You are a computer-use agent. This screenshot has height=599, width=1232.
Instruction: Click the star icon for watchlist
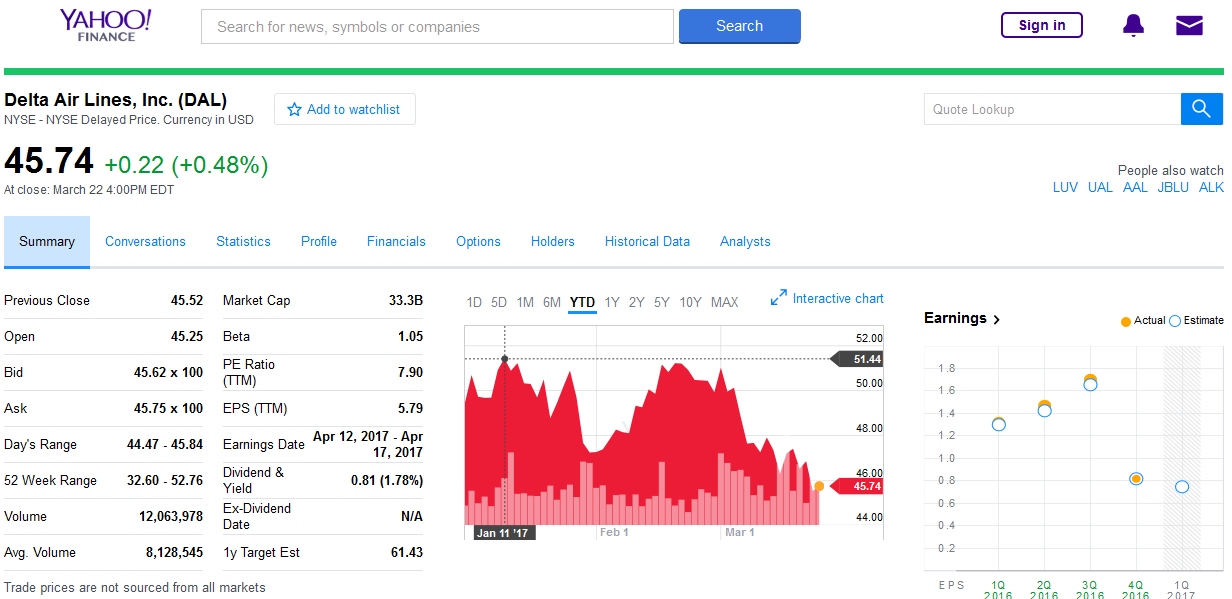[x=294, y=110]
